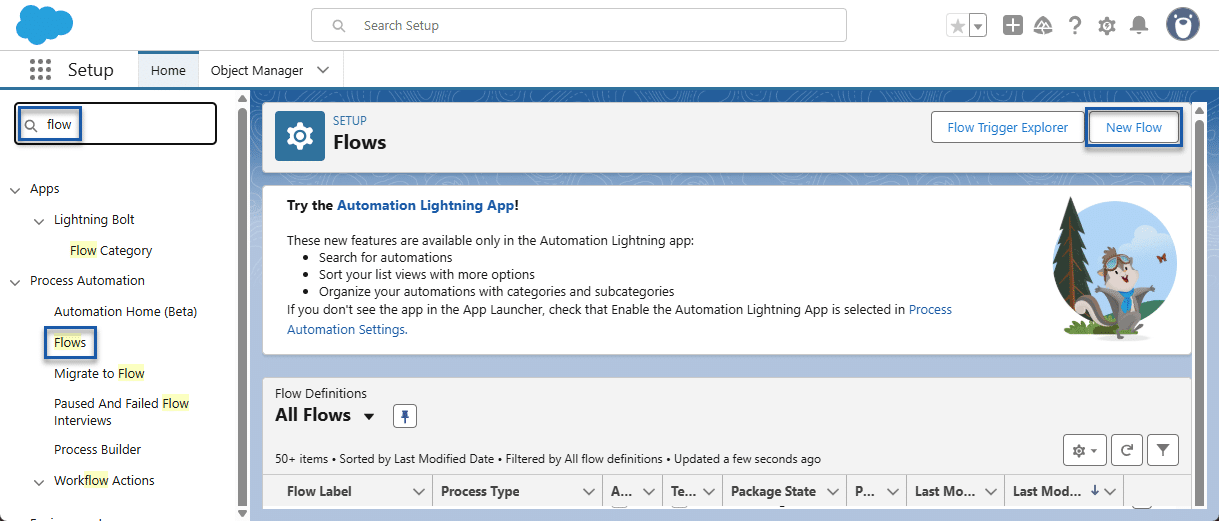Show list view filters
The width and height of the screenshot is (1219, 521).
coord(1163,451)
